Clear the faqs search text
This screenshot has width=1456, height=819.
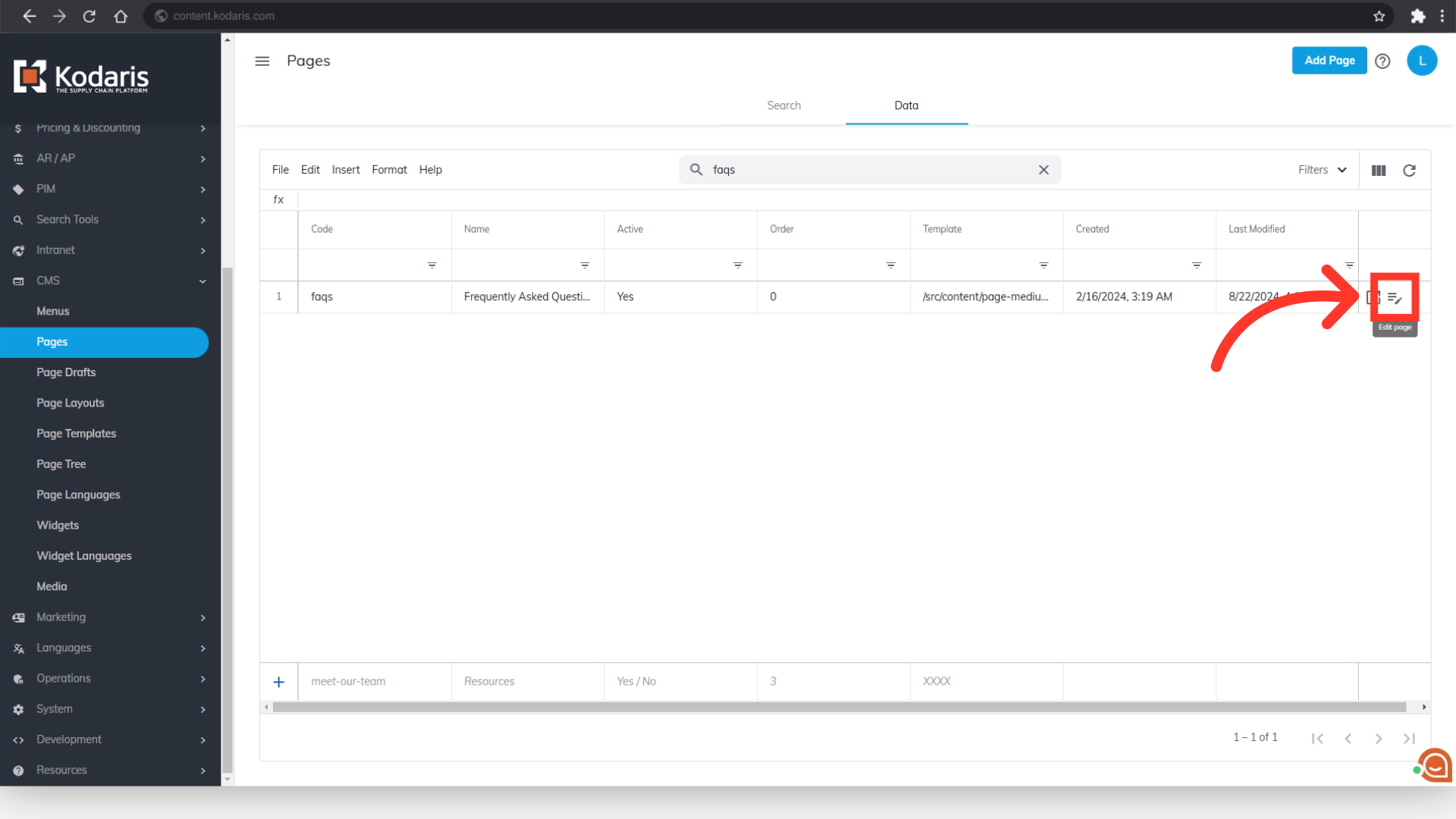click(1043, 170)
